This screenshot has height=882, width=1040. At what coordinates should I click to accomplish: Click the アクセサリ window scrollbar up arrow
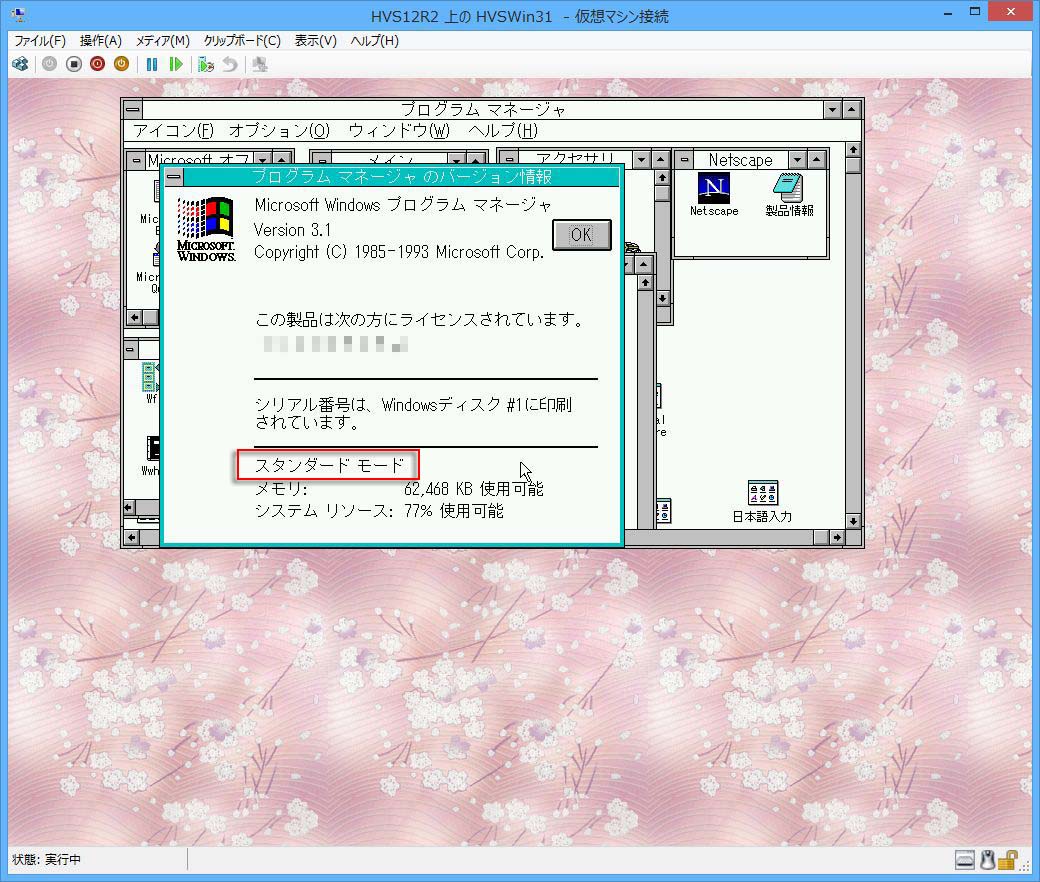tap(662, 178)
